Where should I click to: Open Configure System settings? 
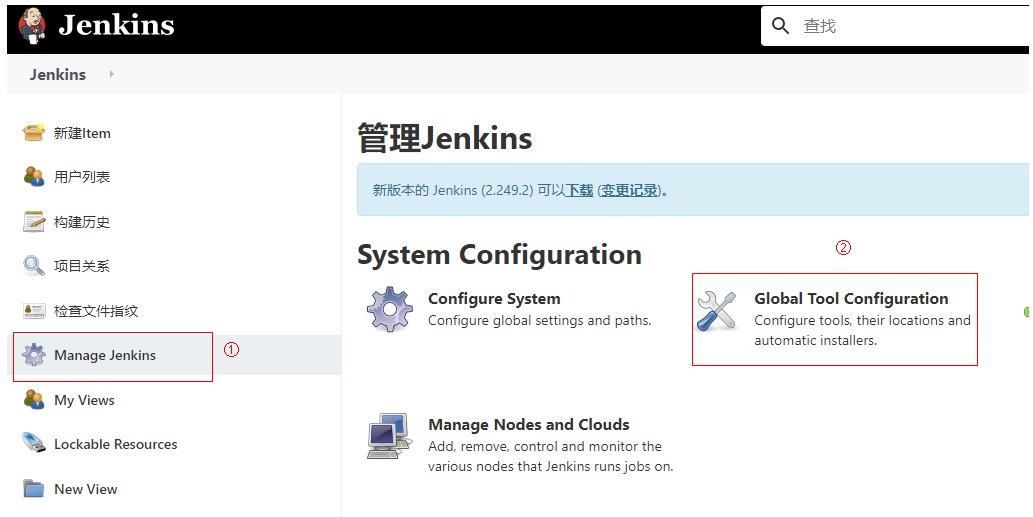pos(494,298)
